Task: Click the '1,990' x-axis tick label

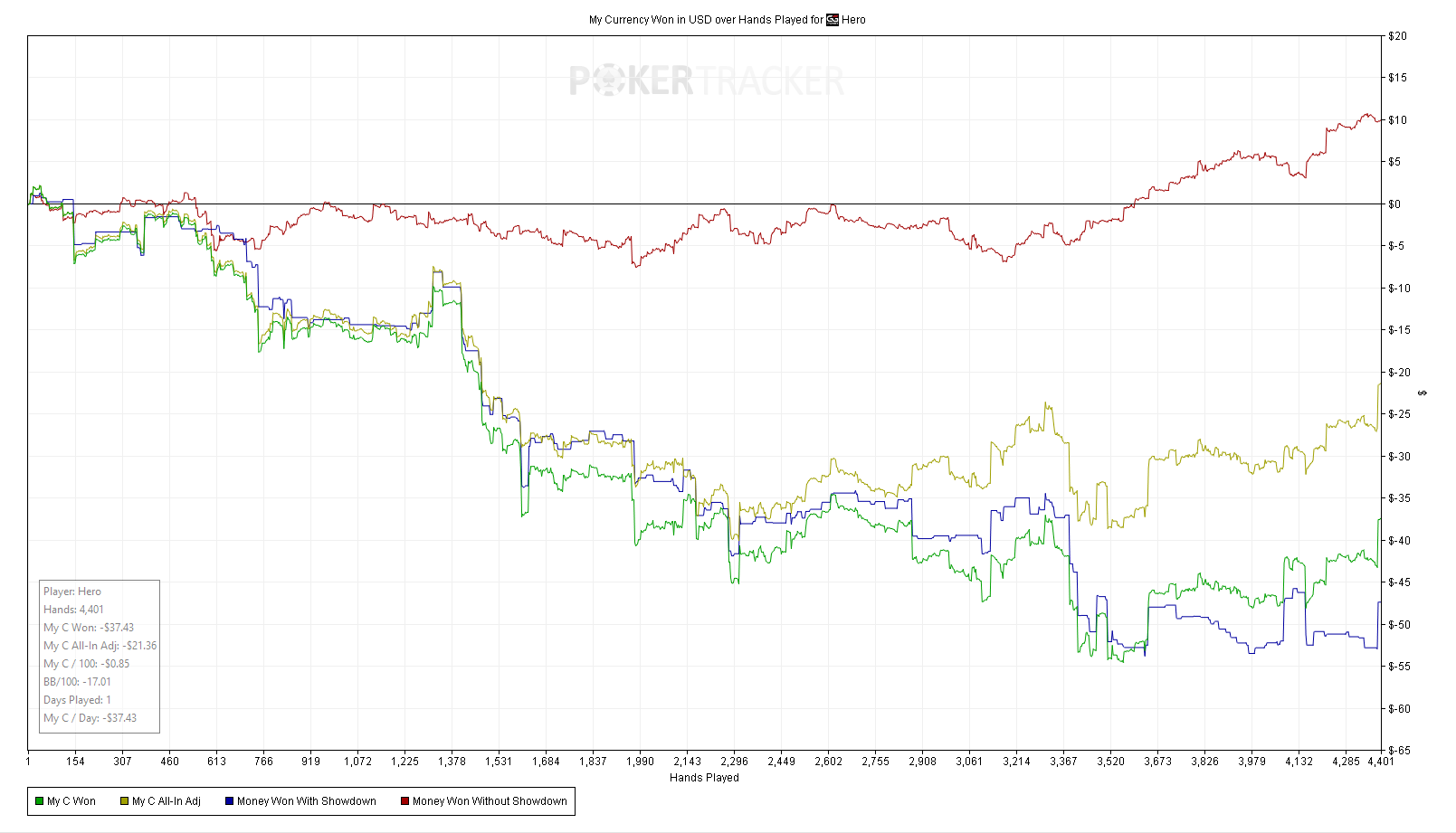Action: pyautogui.click(x=640, y=762)
